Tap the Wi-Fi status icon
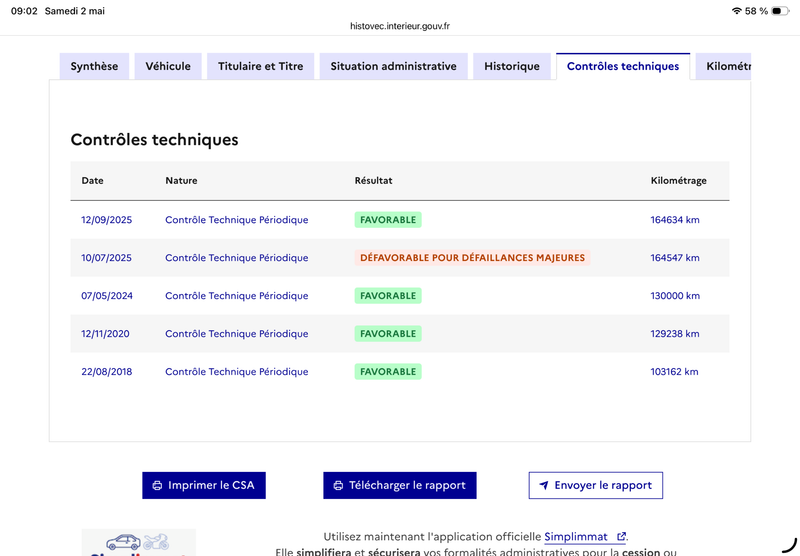The height and width of the screenshot is (556, 800). [736, 11]
